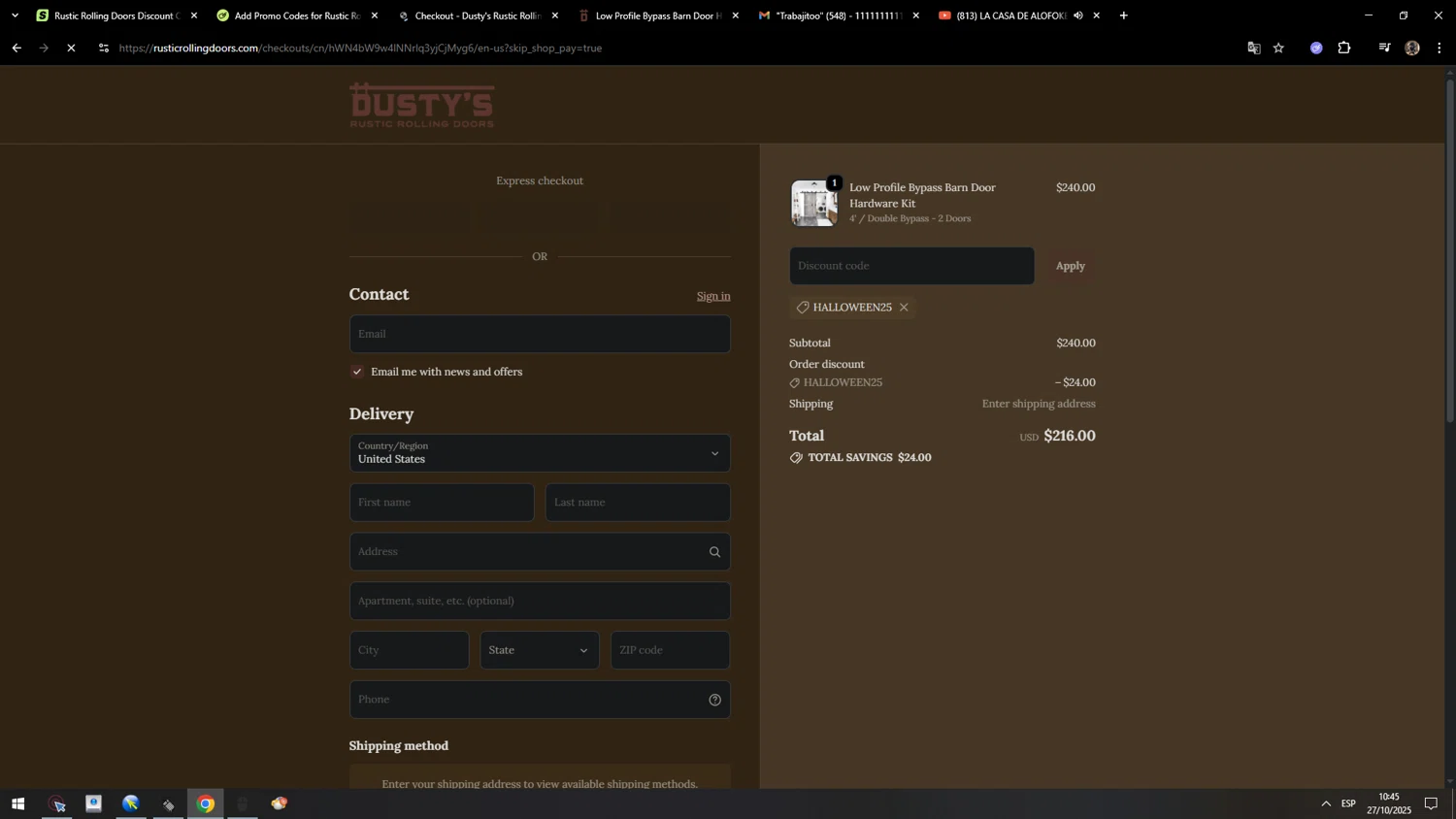Click the Subtotal $240.00 value
1456x819 pixels.
tap(1075, 344)
